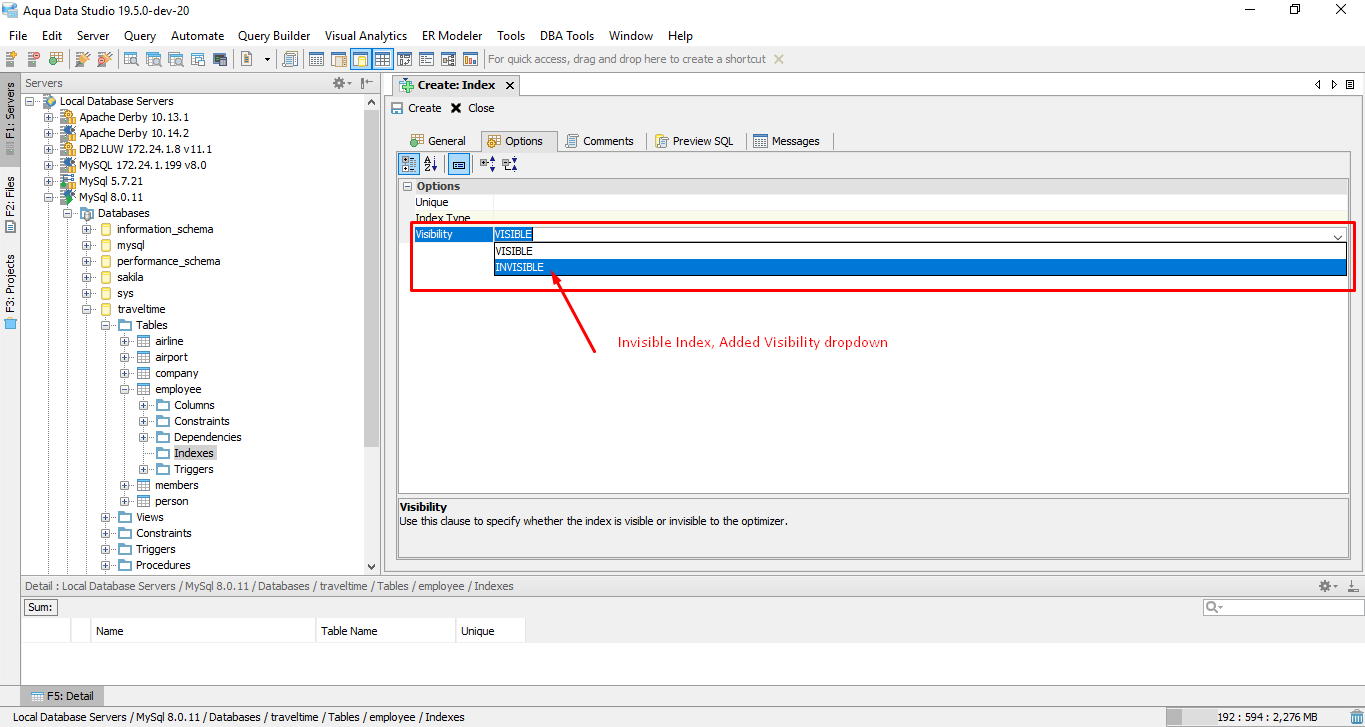Viewport: 1365px width, 727px height.
Task: Open the Automate menu
Action: (197, 35)
